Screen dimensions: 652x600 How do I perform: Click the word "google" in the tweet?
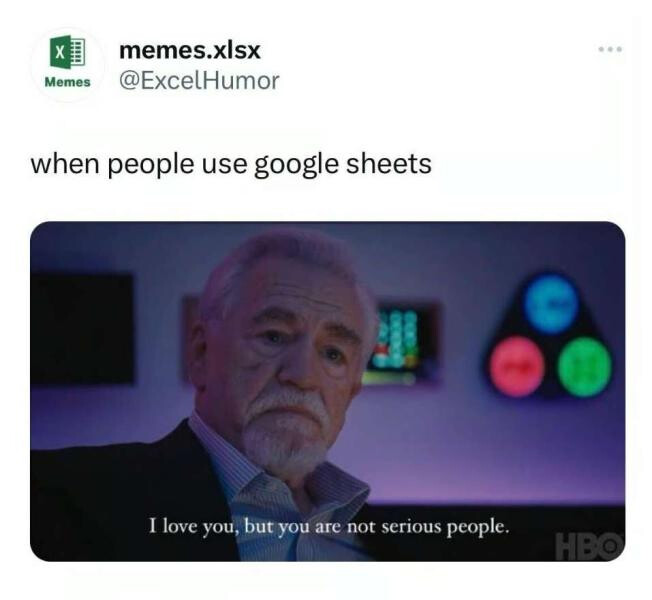(x=297, y=165)
